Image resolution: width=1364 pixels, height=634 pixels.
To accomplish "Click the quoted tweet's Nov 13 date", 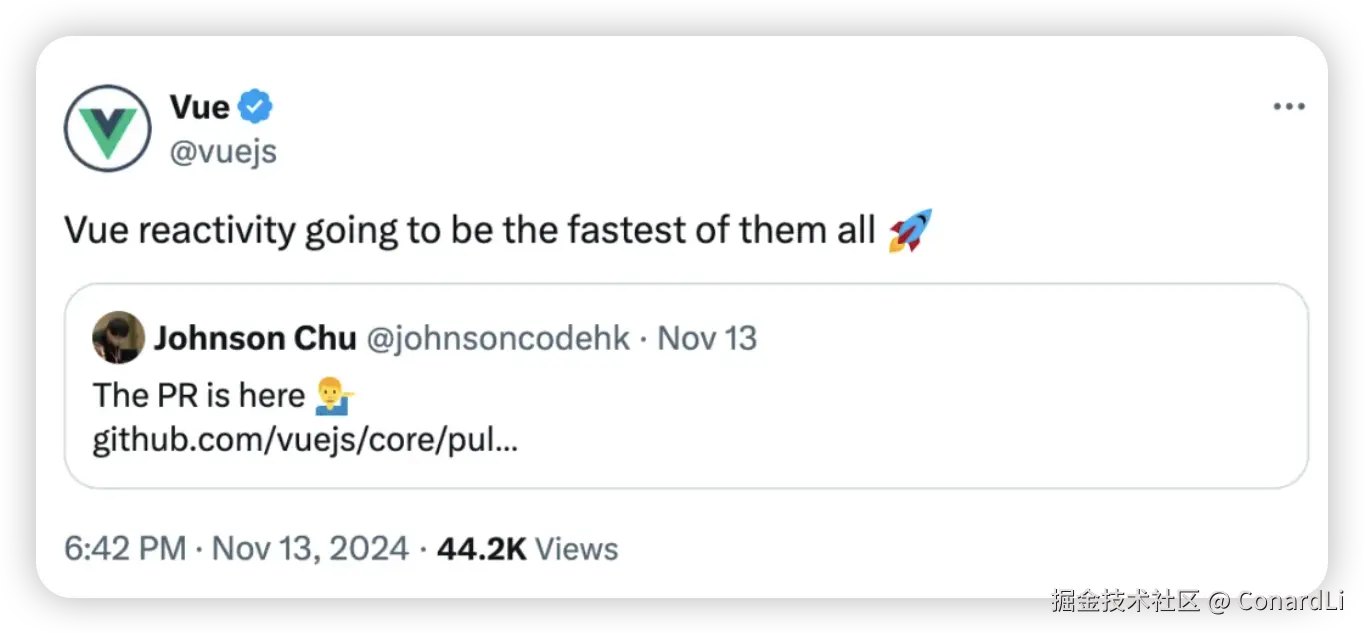I will (x=707, y=339).
